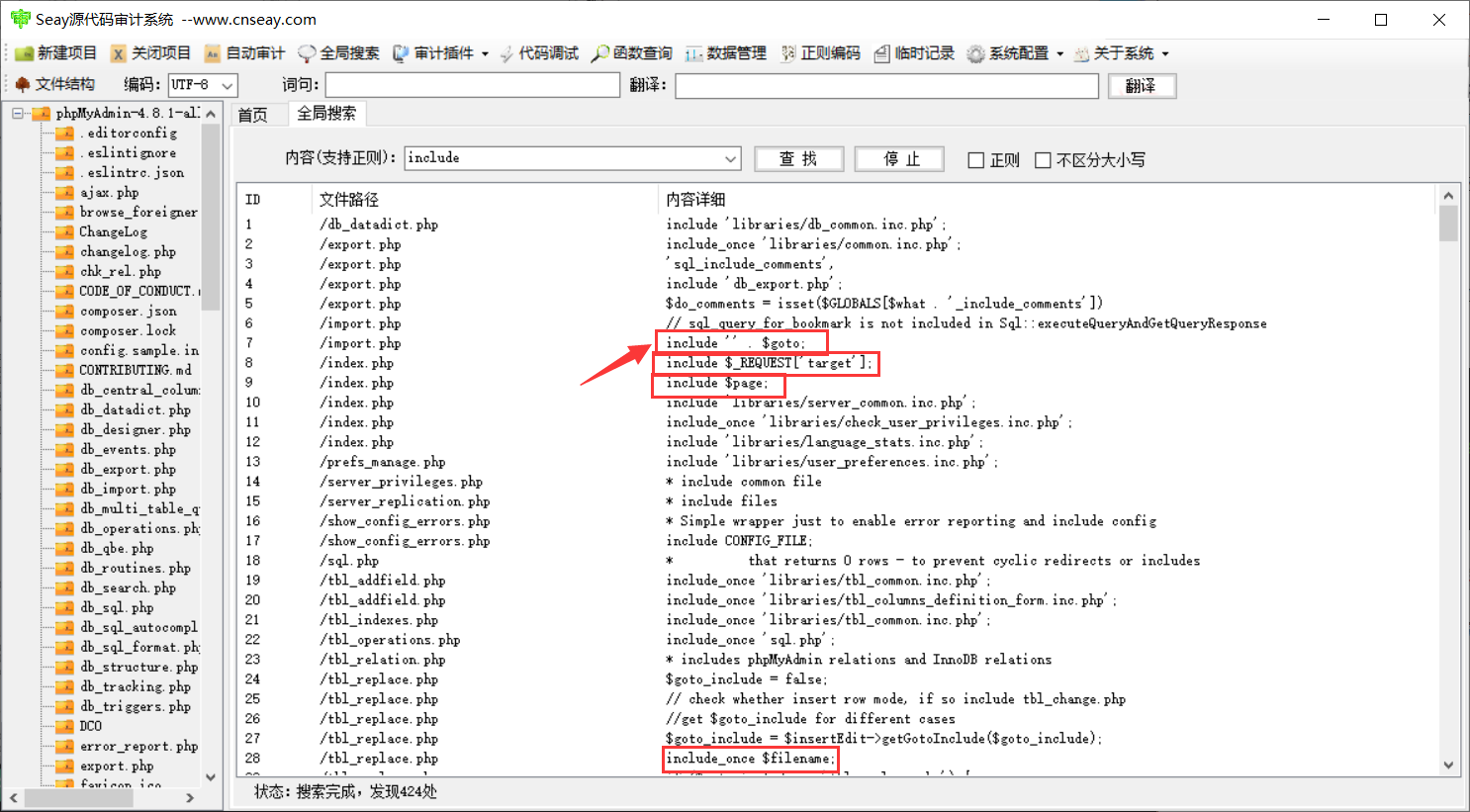Select db_export.php file in tree
1470x812 pixels.
[128, 469]
